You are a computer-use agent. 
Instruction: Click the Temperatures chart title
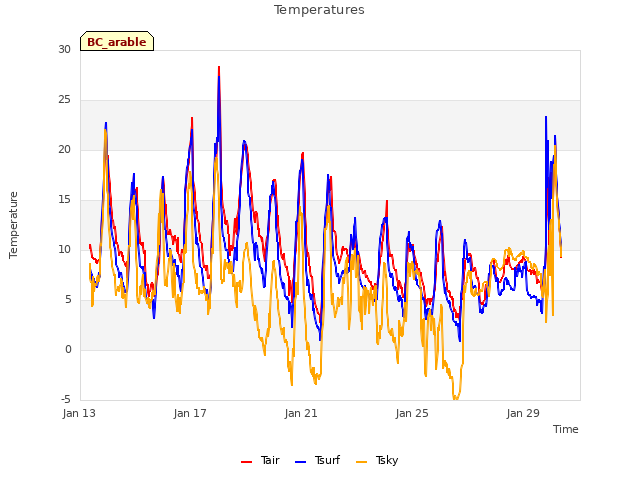pos(319,10)
